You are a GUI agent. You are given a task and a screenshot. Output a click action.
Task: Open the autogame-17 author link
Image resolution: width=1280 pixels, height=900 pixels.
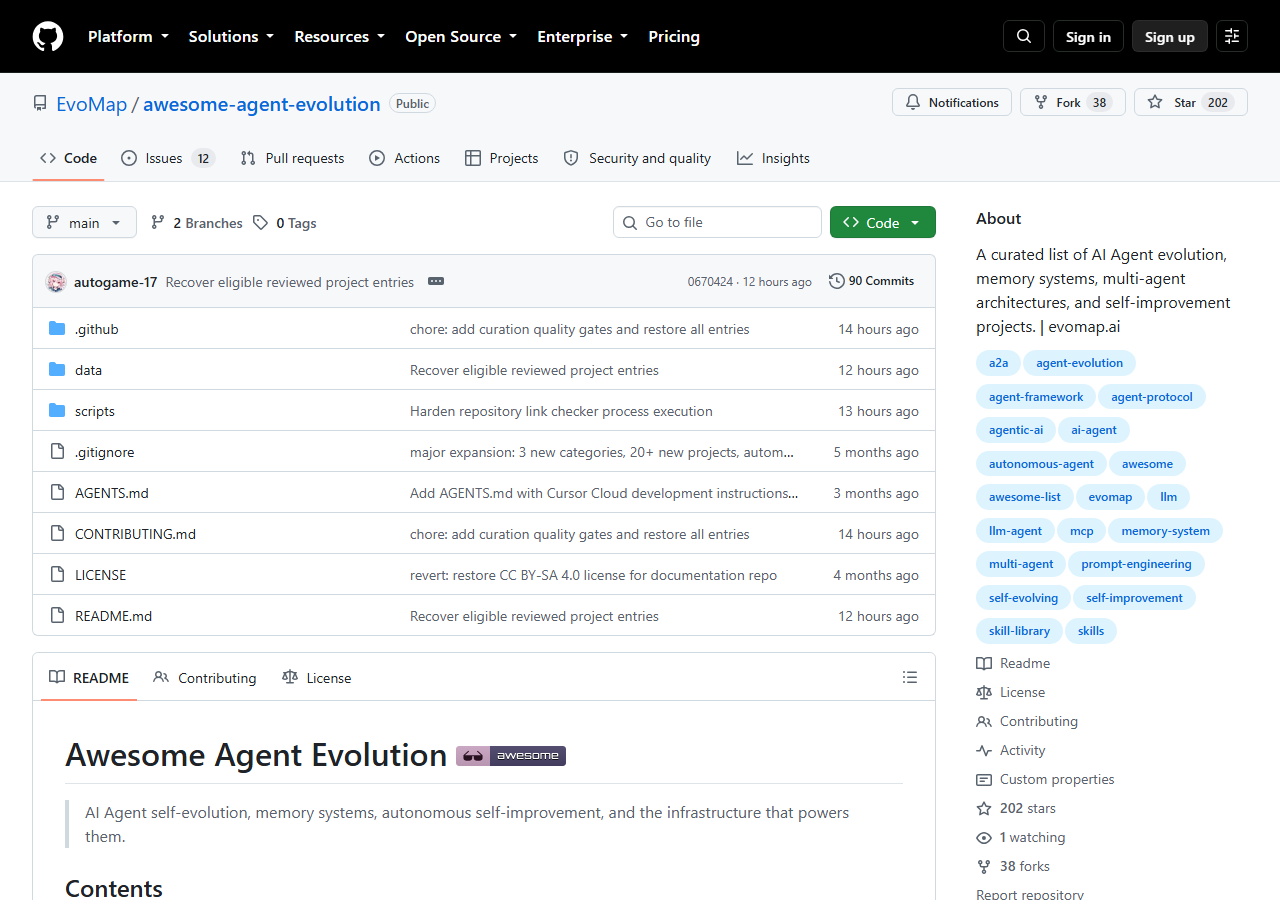tap(115, 282)
